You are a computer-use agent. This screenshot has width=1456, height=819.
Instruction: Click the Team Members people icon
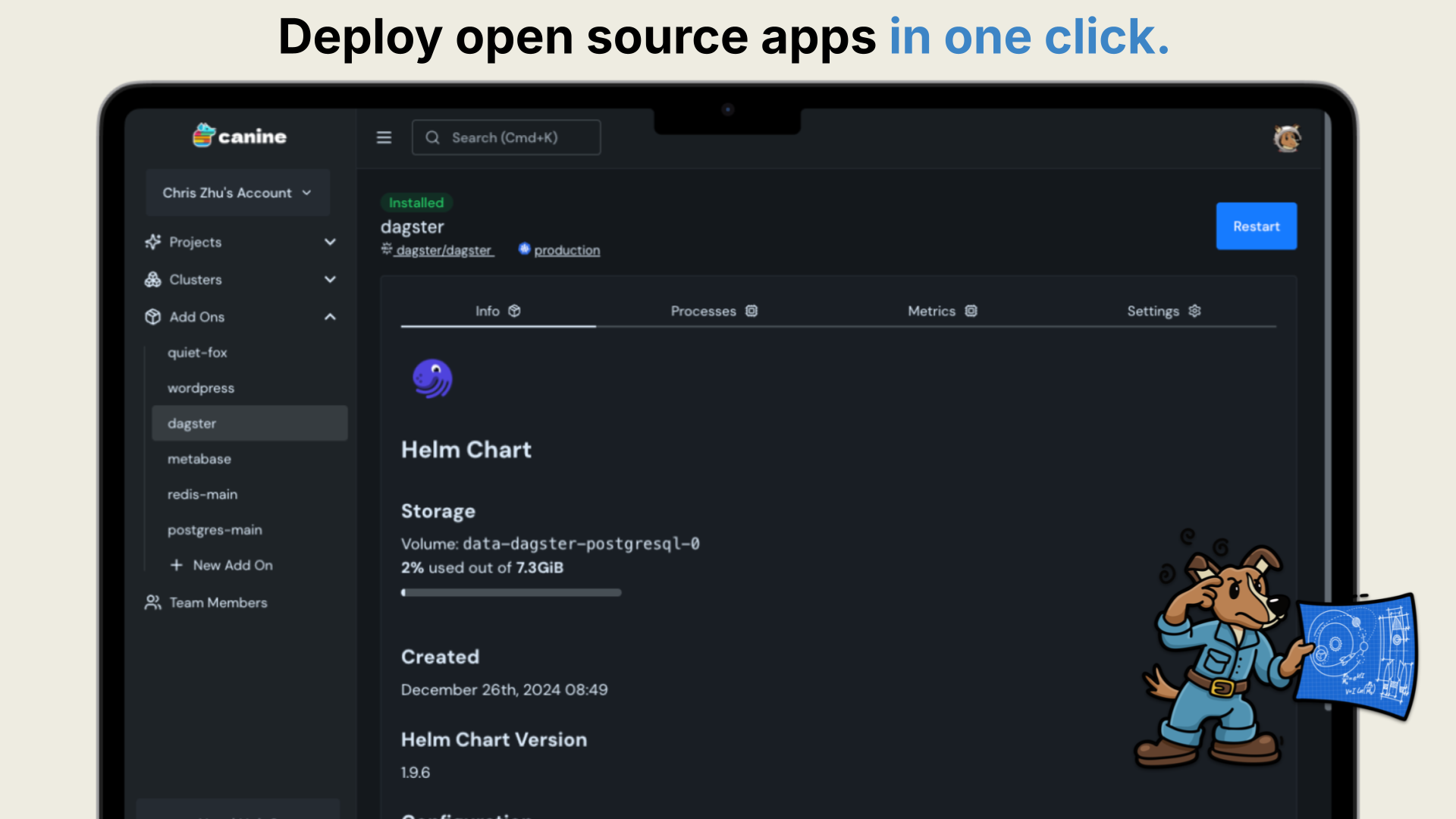point(153,602)
